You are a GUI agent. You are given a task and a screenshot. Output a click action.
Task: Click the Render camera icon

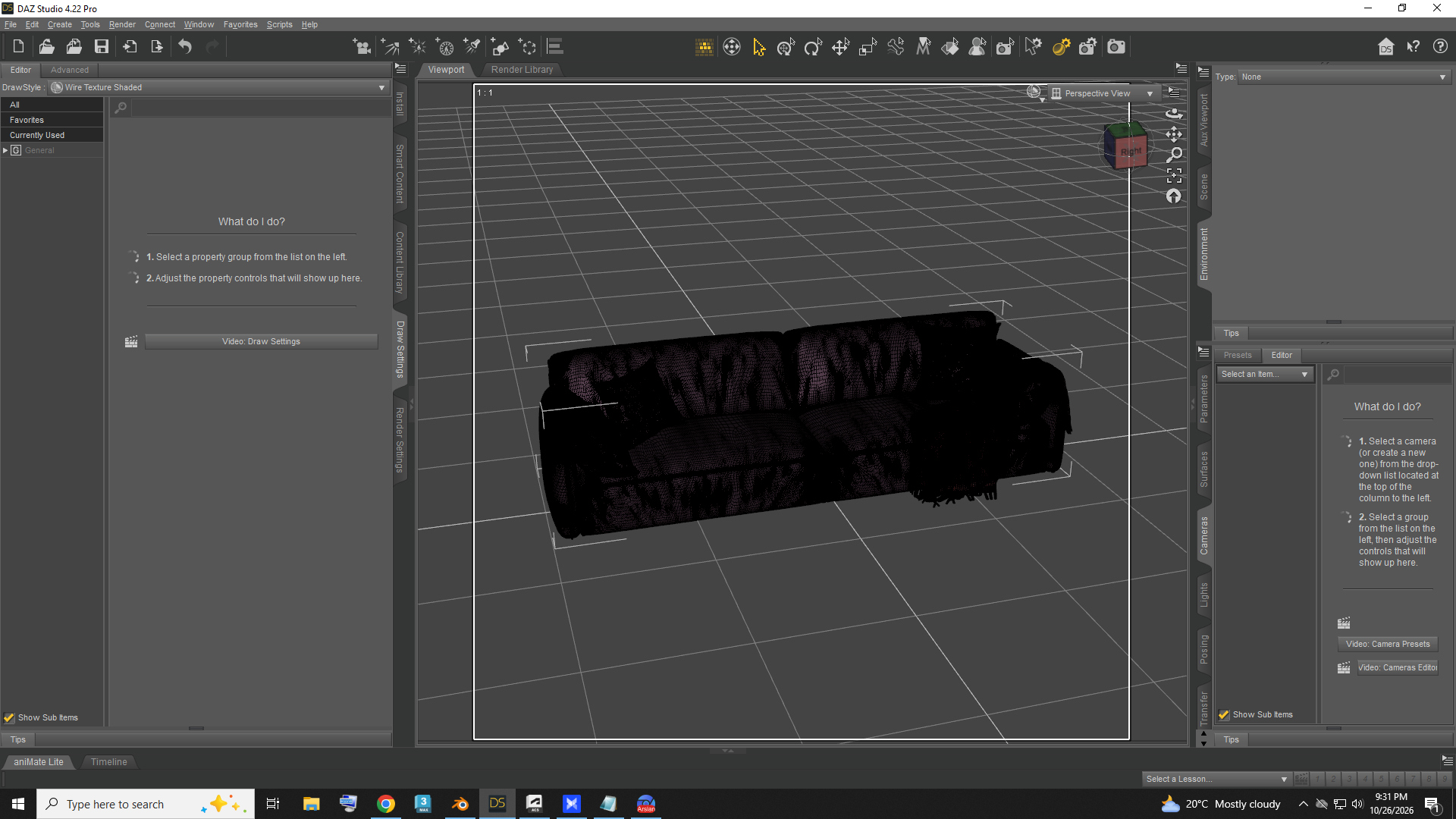pos(1116,47)
